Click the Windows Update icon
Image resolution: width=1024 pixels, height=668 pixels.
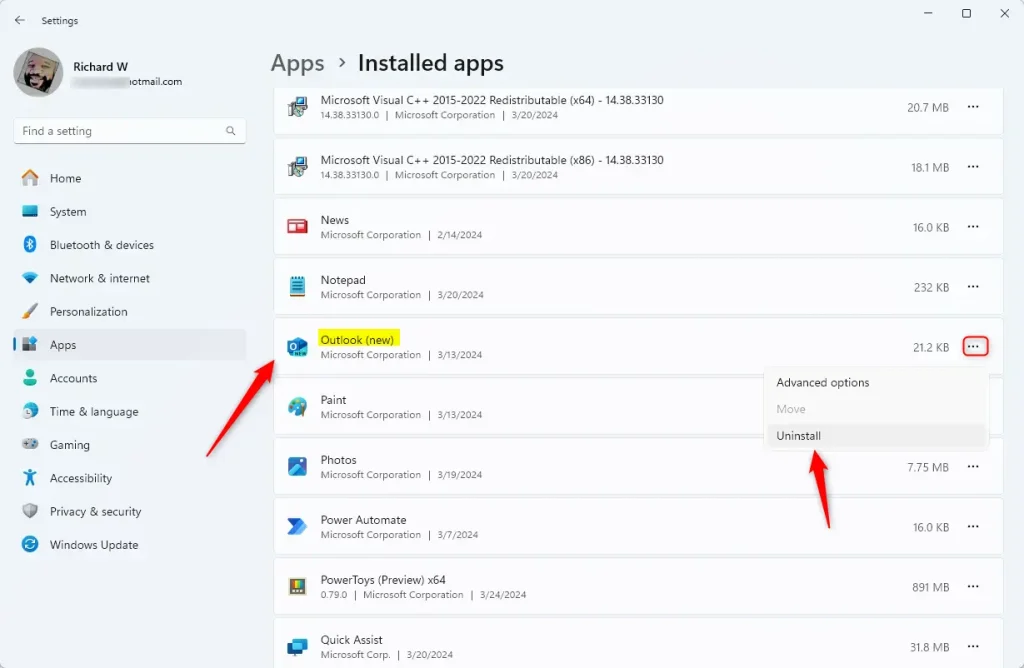[x=30, y=544]
